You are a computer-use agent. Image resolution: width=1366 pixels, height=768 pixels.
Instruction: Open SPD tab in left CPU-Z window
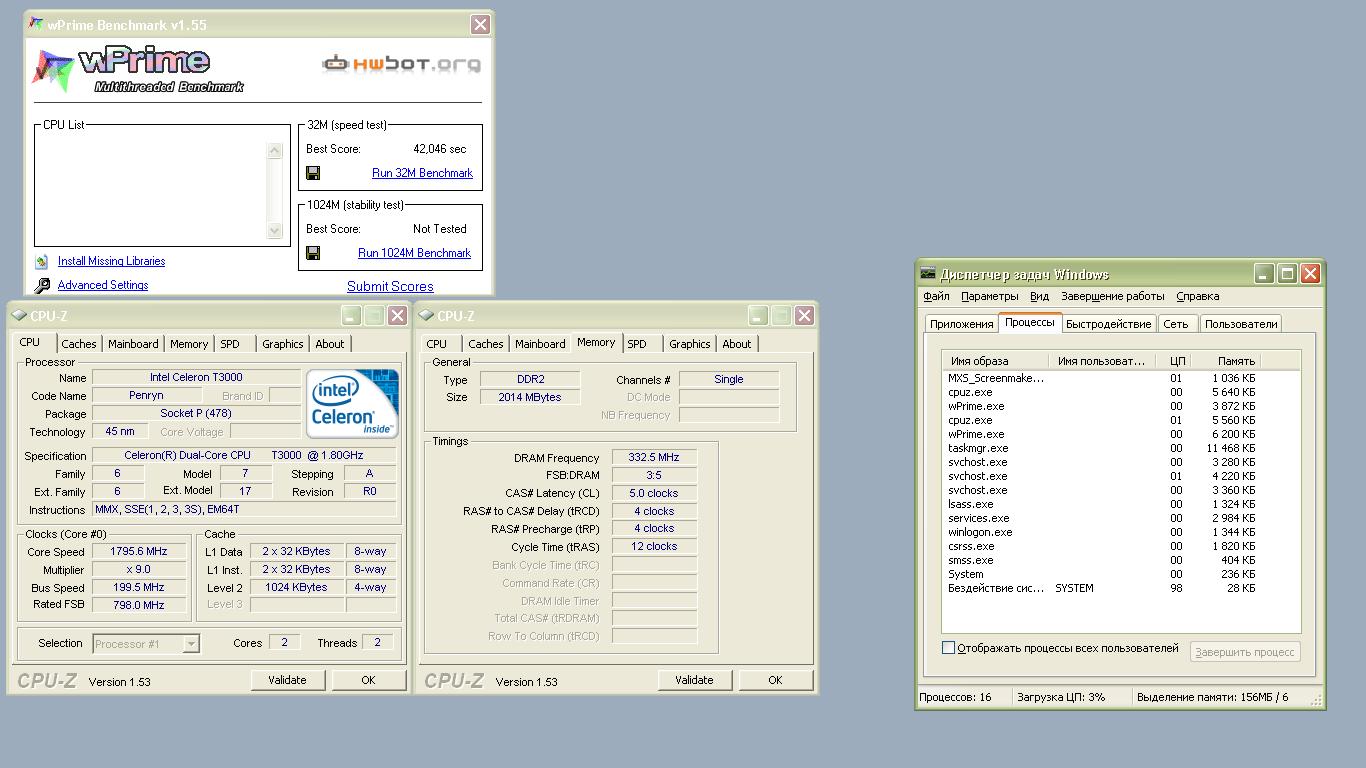click(230, 344)
